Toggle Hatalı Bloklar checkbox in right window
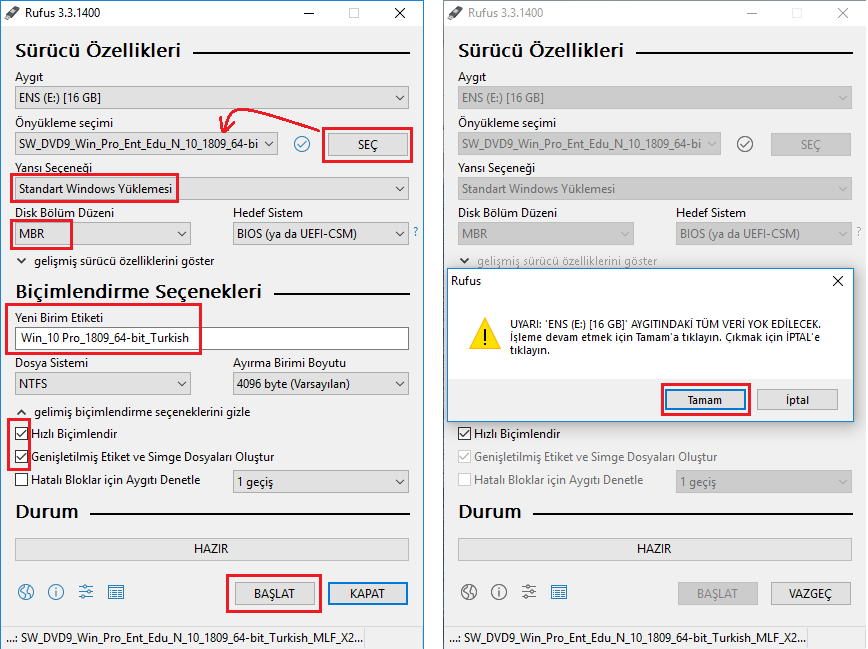Screen dimensions: 868x649 pyautogui.click(x=464, y=480)
